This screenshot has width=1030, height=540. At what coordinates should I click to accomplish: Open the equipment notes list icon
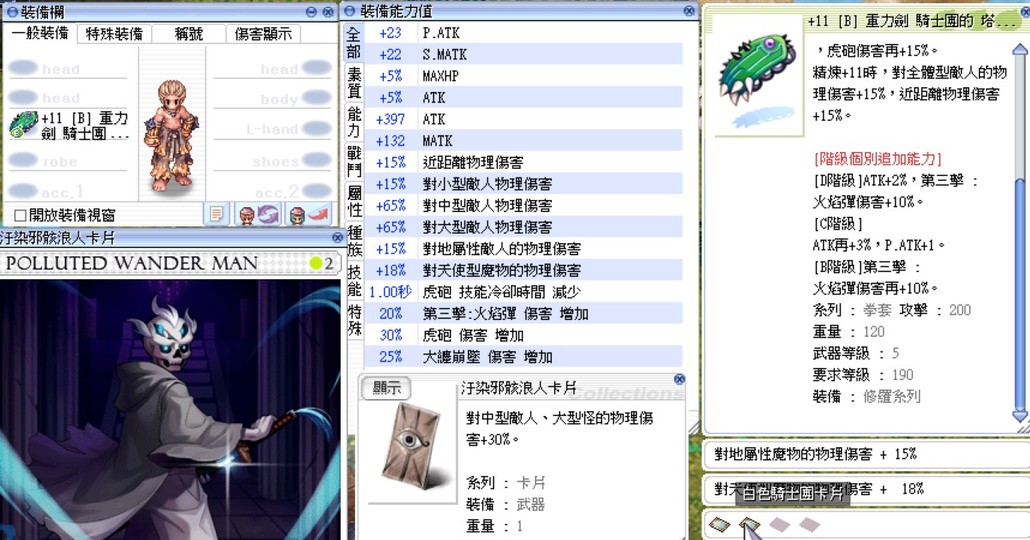[216, 214]
